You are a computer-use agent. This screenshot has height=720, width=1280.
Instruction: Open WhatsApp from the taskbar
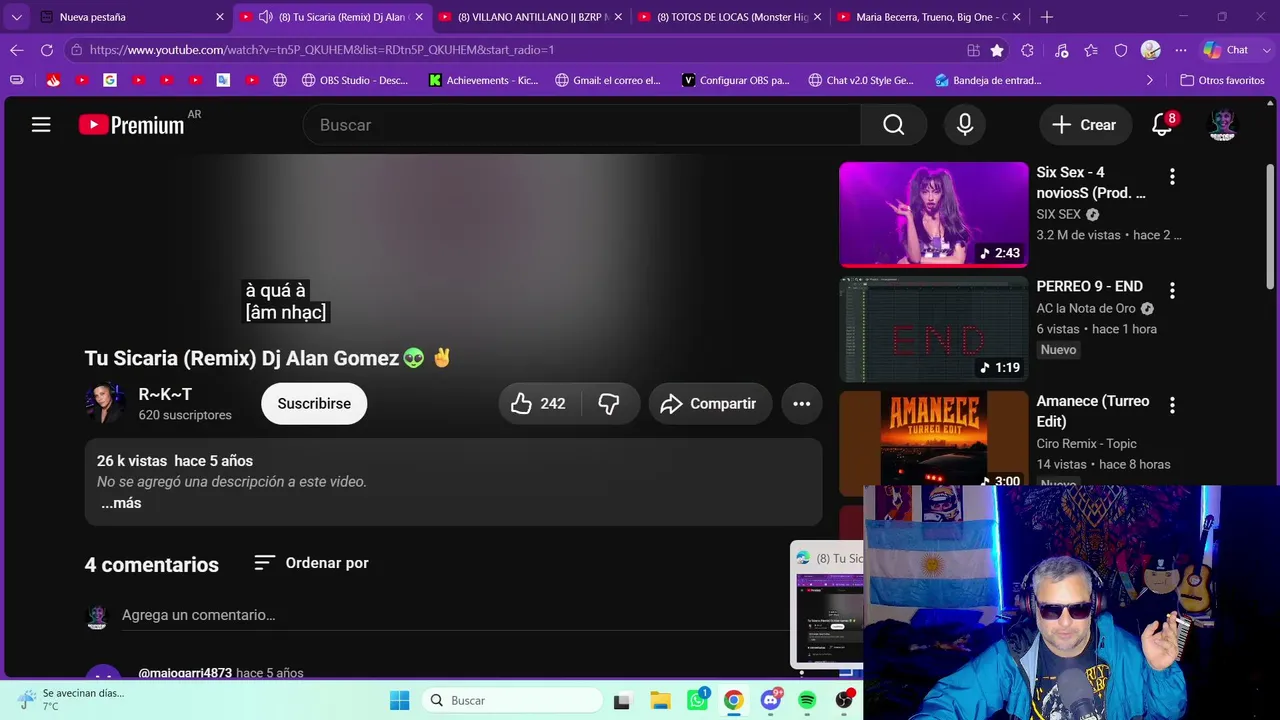coord(697,700)
